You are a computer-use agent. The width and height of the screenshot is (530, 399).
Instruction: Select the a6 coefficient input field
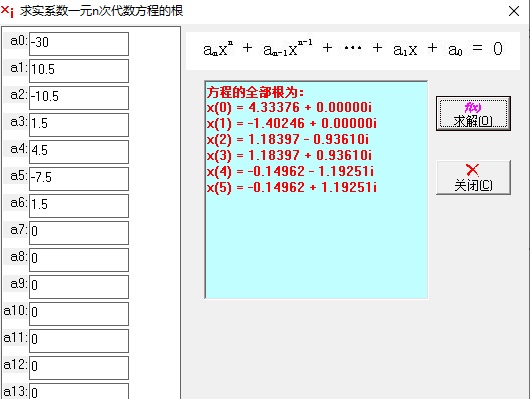point(79,206)
